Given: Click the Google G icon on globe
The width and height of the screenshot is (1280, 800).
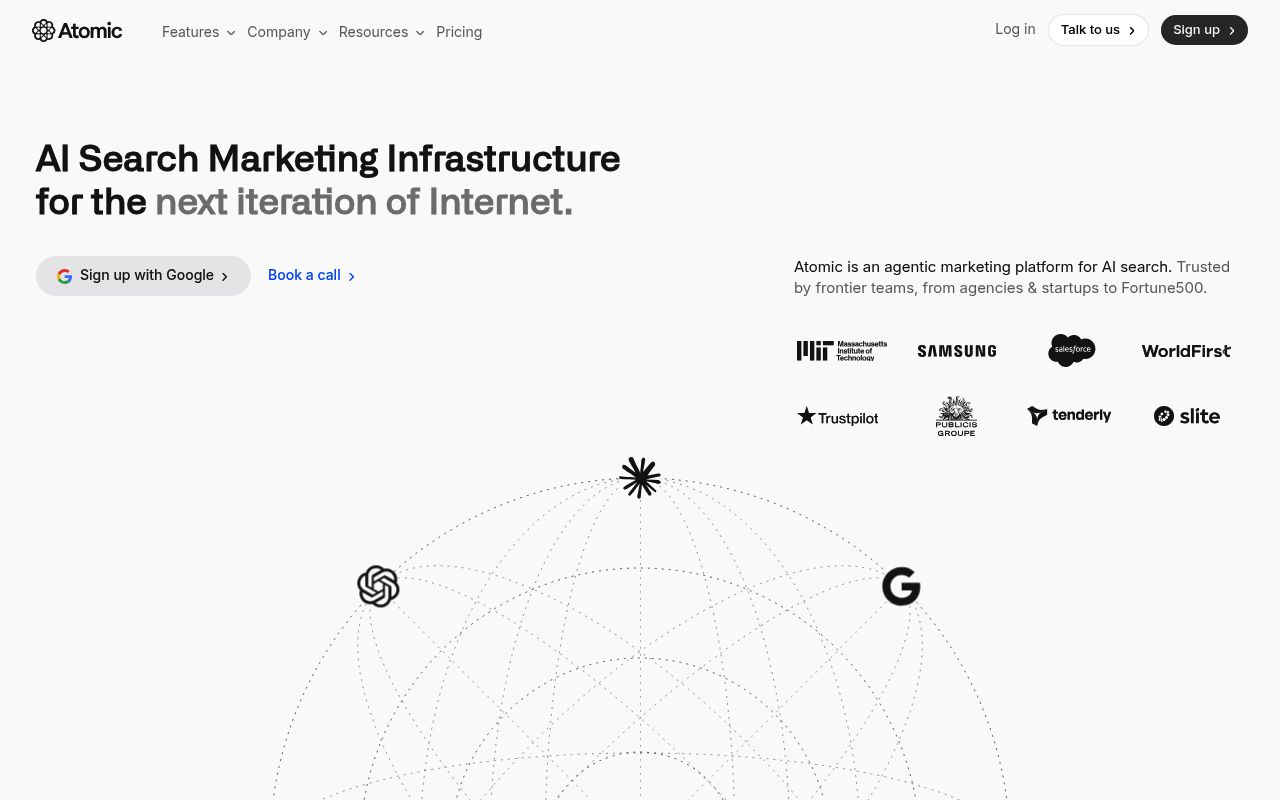Looking at the screenshot, I should tap(901, 587).
